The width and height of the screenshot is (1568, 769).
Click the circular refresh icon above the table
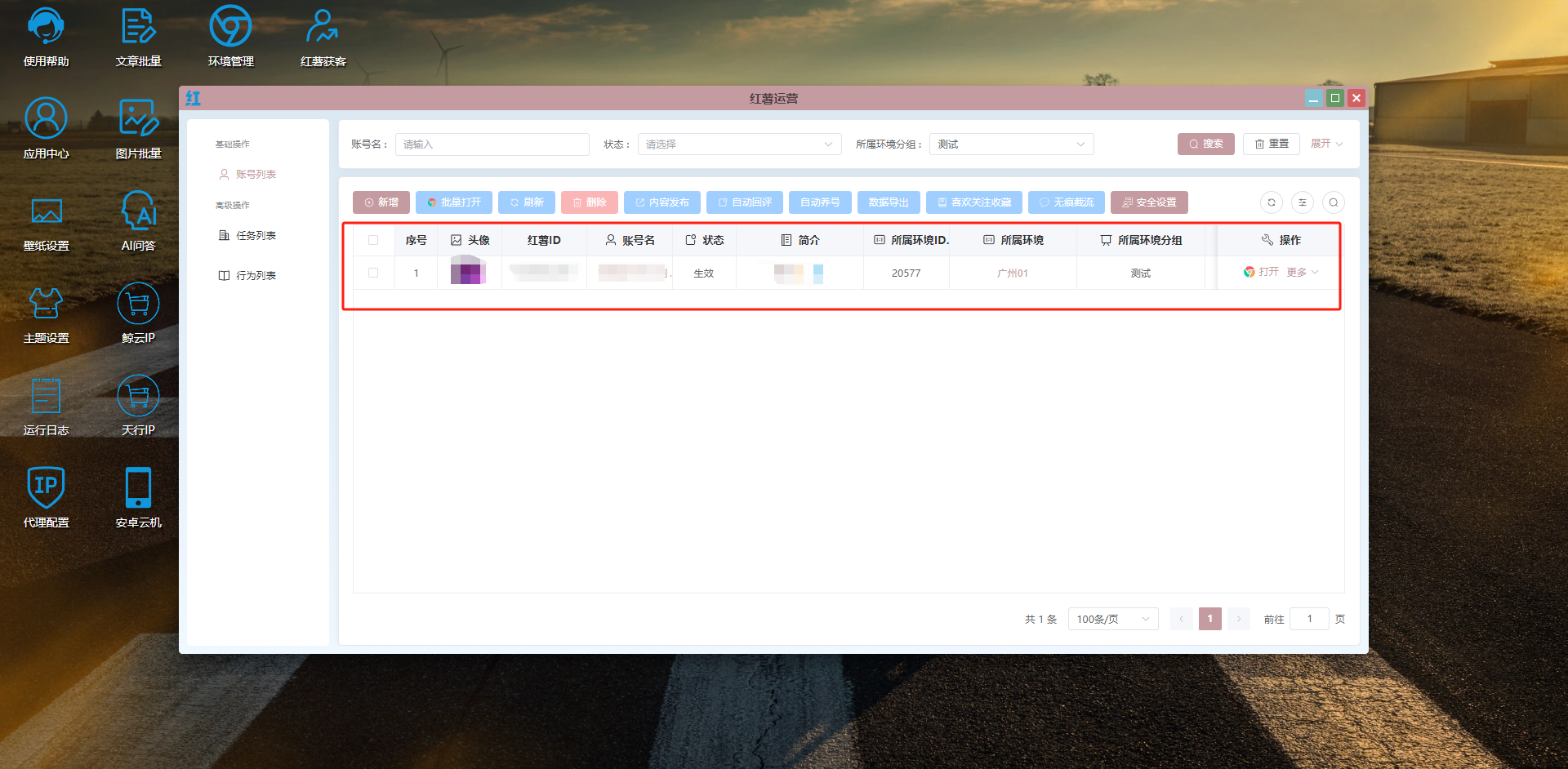point(1272,202)
